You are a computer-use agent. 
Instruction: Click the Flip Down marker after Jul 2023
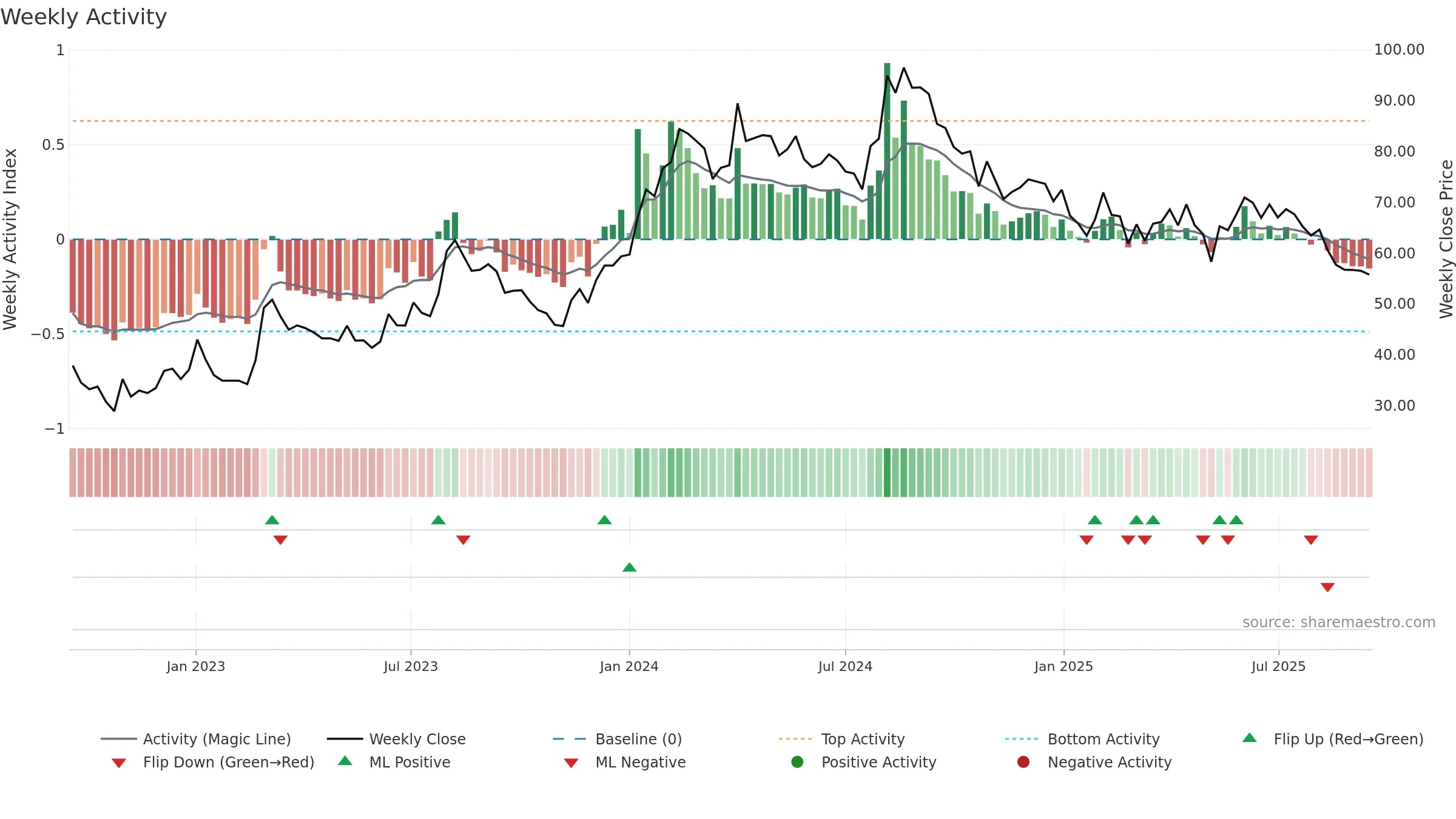[463, 540]
